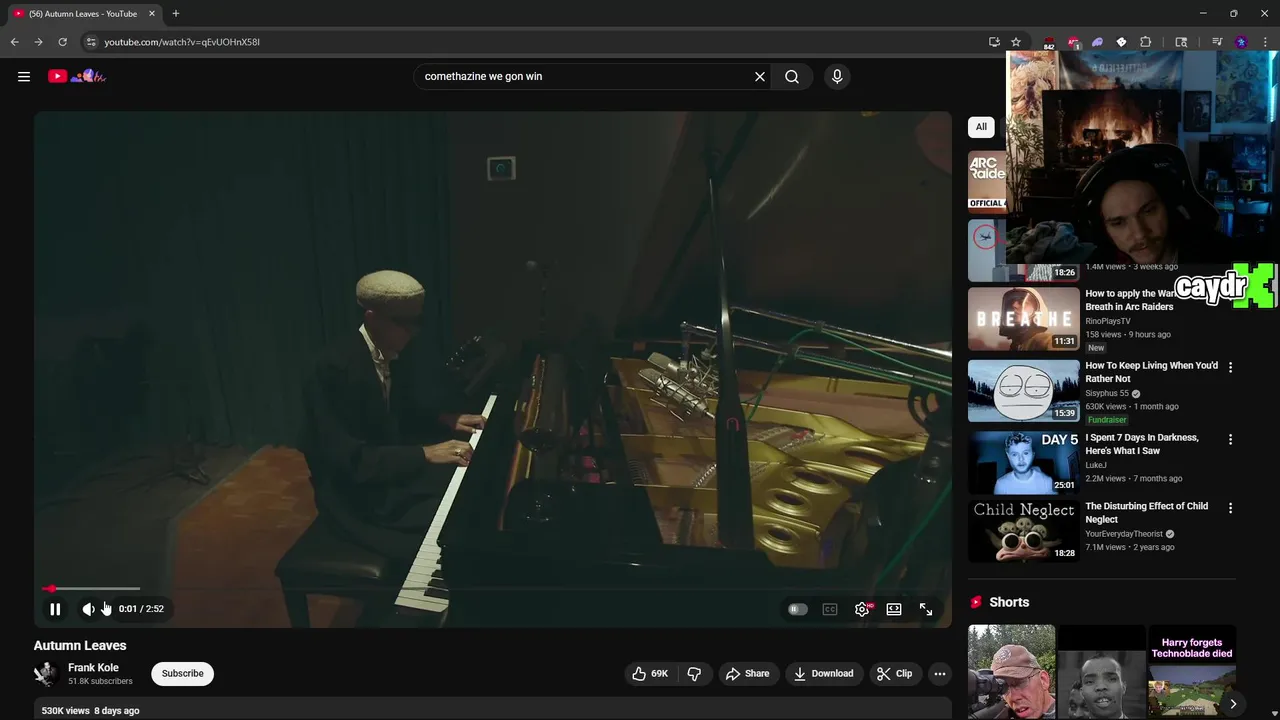Open the Extensions puzzle menu
This screenshot has width=1280, height=720.
point(1146,42)
